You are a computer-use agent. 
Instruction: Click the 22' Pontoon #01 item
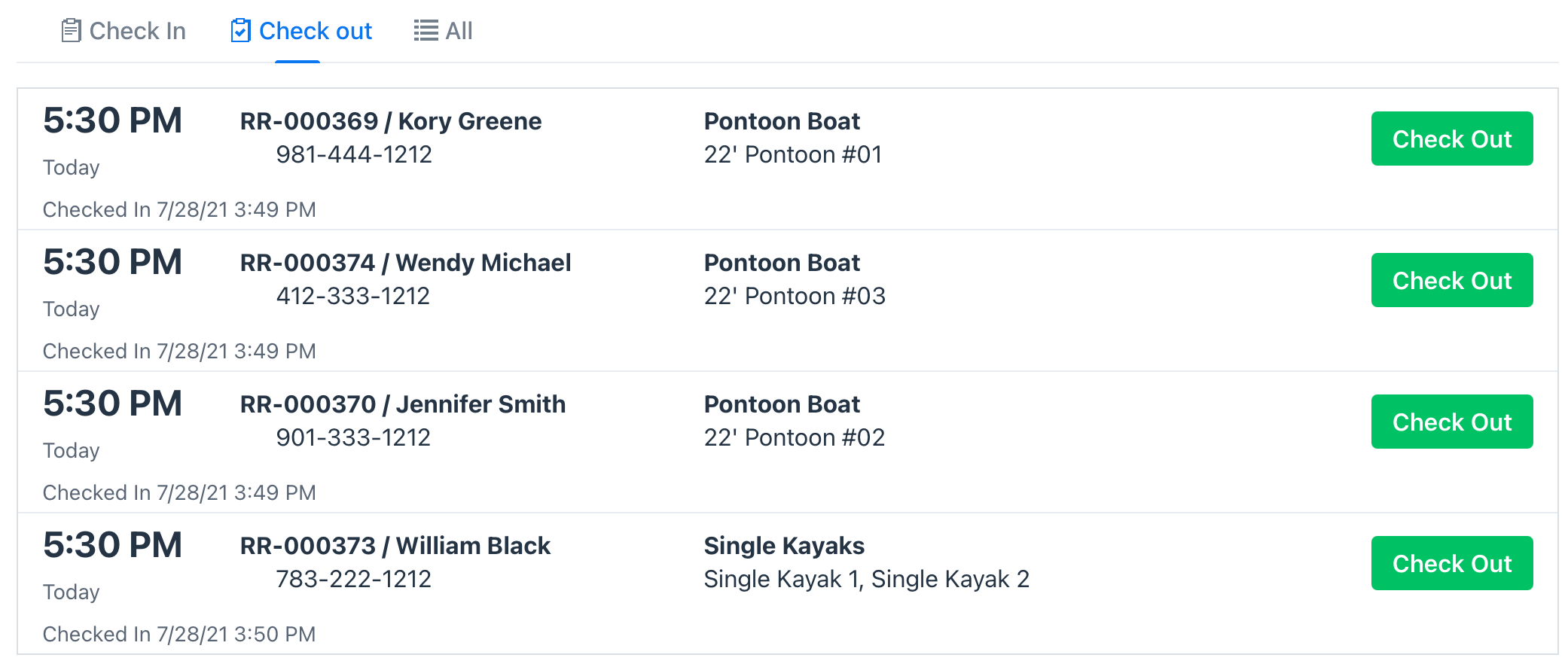(x=793, y=154)
